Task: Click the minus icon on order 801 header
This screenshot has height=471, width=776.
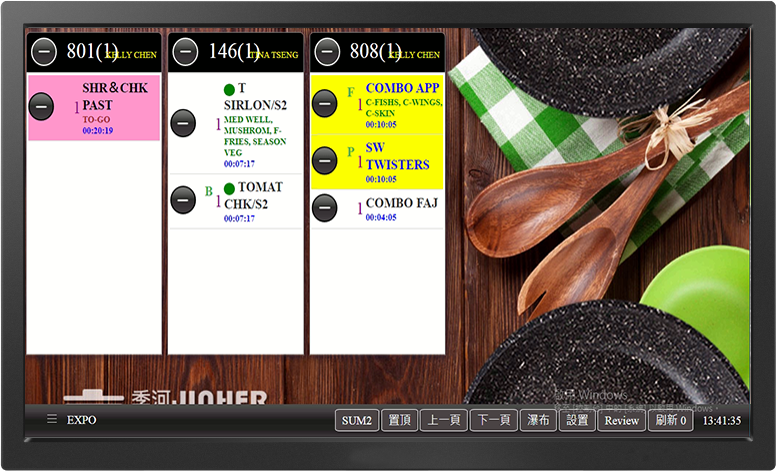Action: coord(44,52)
